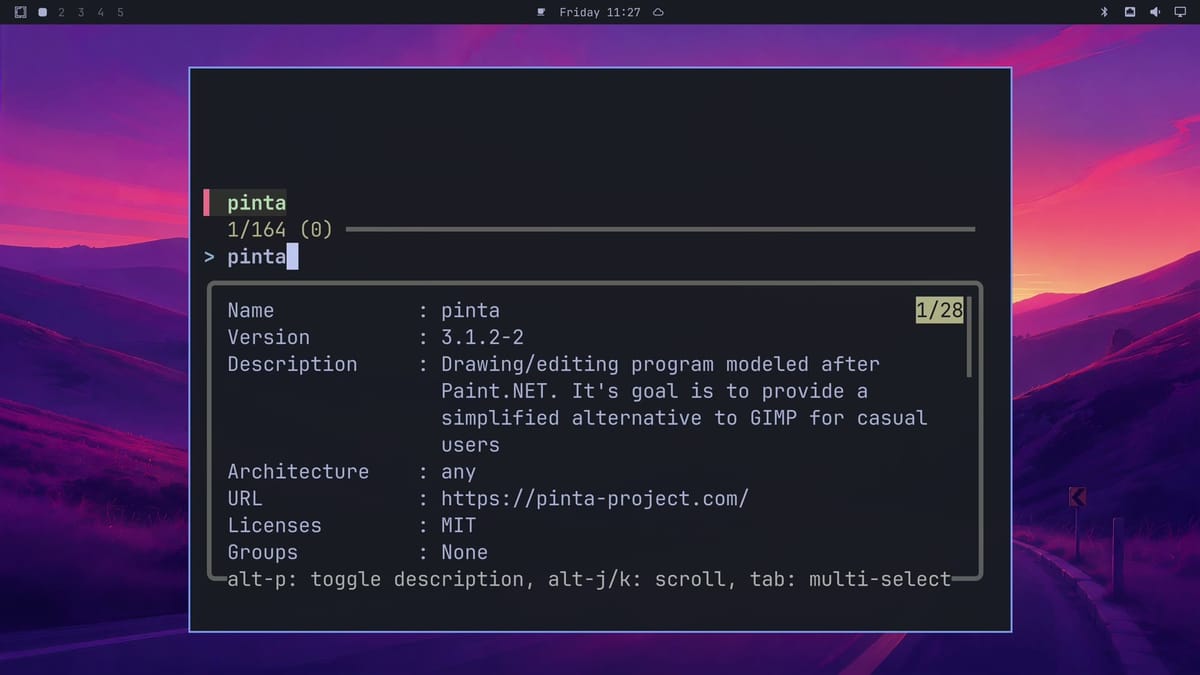The width and height of the screenshot is (1200, 675).
Task: Open the volume speaker icon
Action: [x=1154, y=12]
